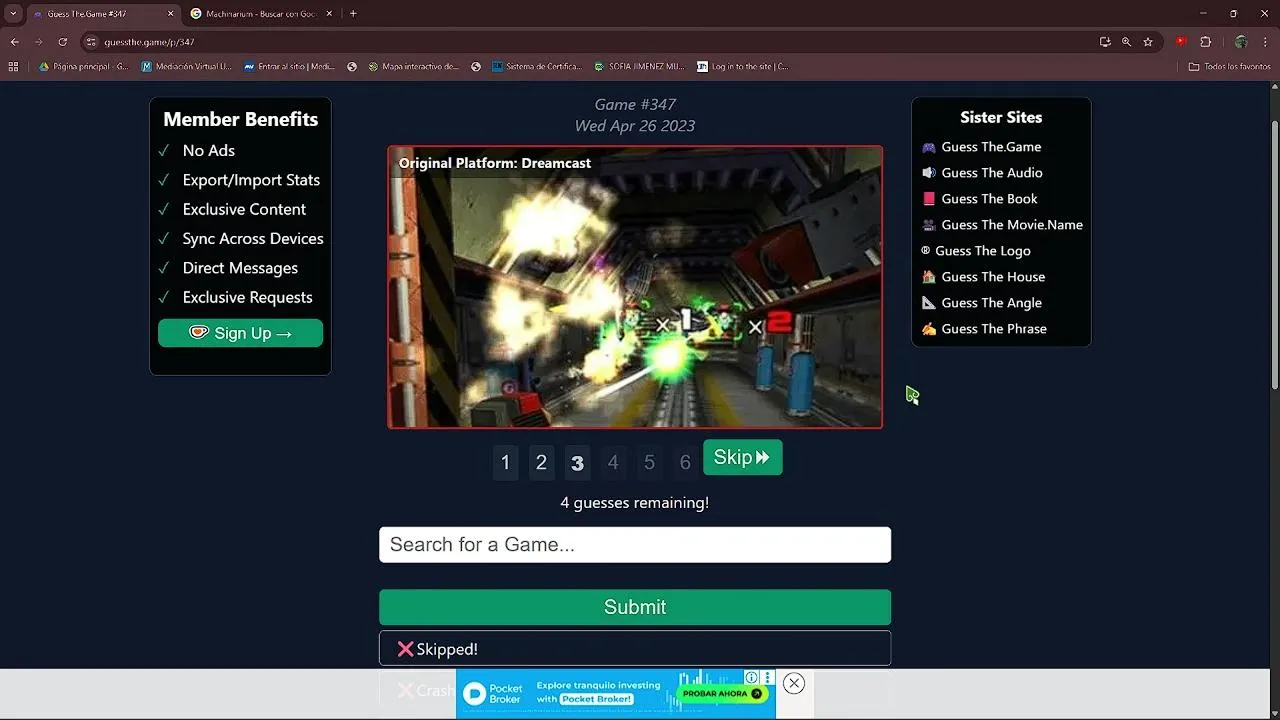Click the install app icon in address bar
This screenshot has width=1280, height=720.
tap(1105, 42)
